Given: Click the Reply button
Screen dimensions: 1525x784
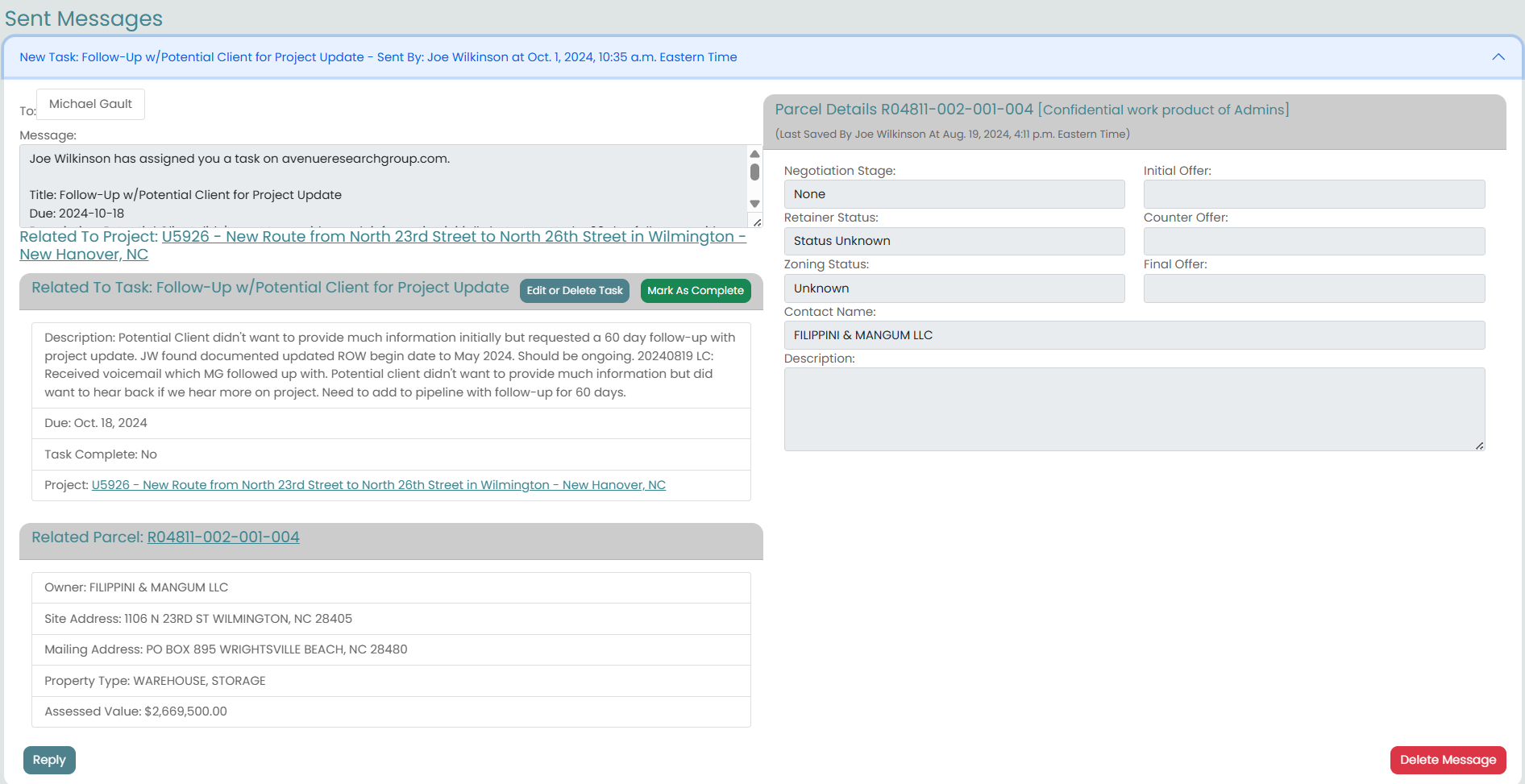Looking at the screenshot, I should click(49, 761).
